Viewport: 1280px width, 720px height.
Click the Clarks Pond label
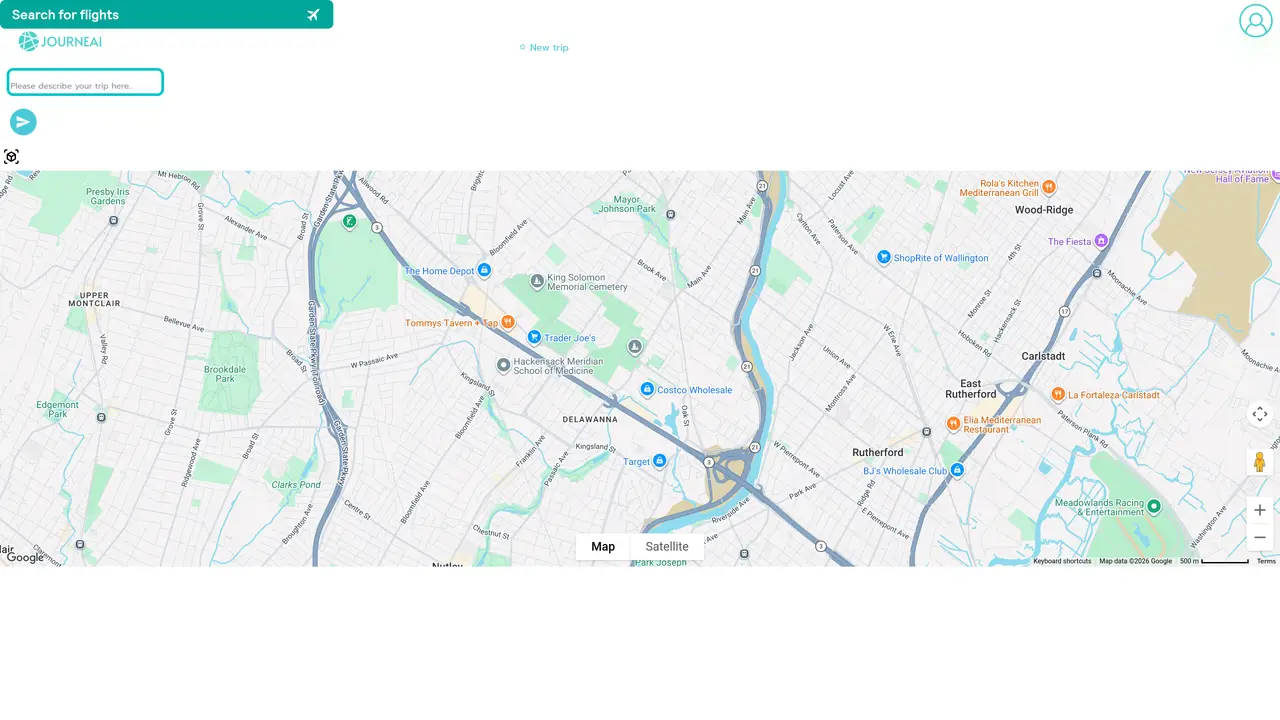pos(296,485)
